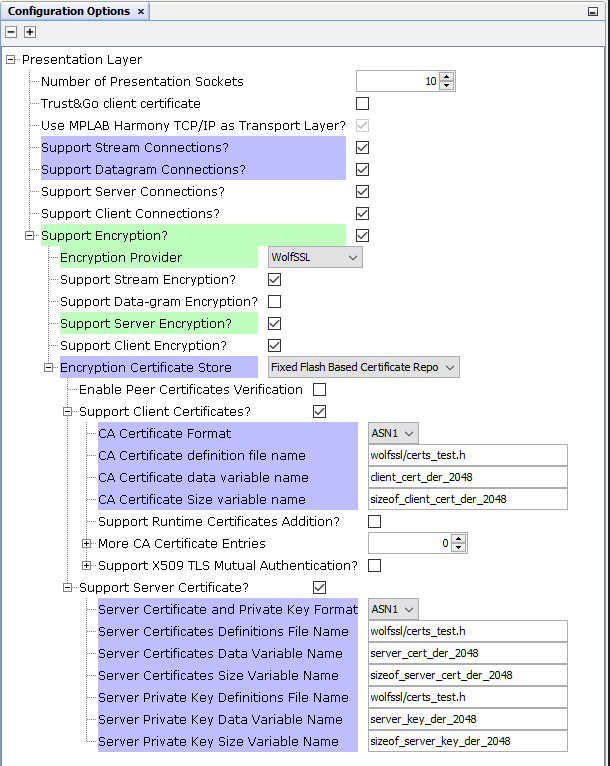
Task: Enable Peer Certificates Verification checkbox
Action: [x=319, y=389]
